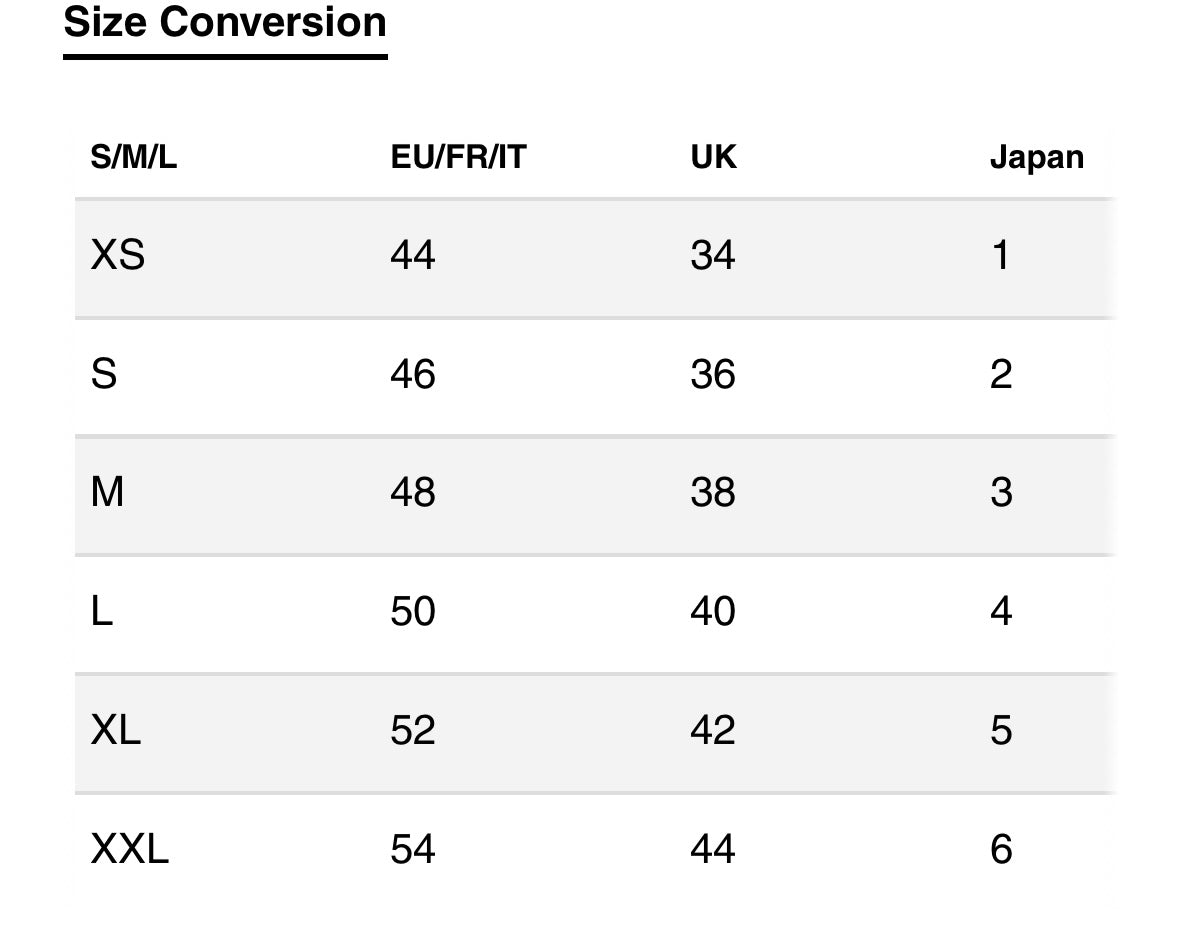Click the Size Conversion heading
The width and height of the screenshot is (1179, 932).
pyautogui.click(x=225, y=23)
